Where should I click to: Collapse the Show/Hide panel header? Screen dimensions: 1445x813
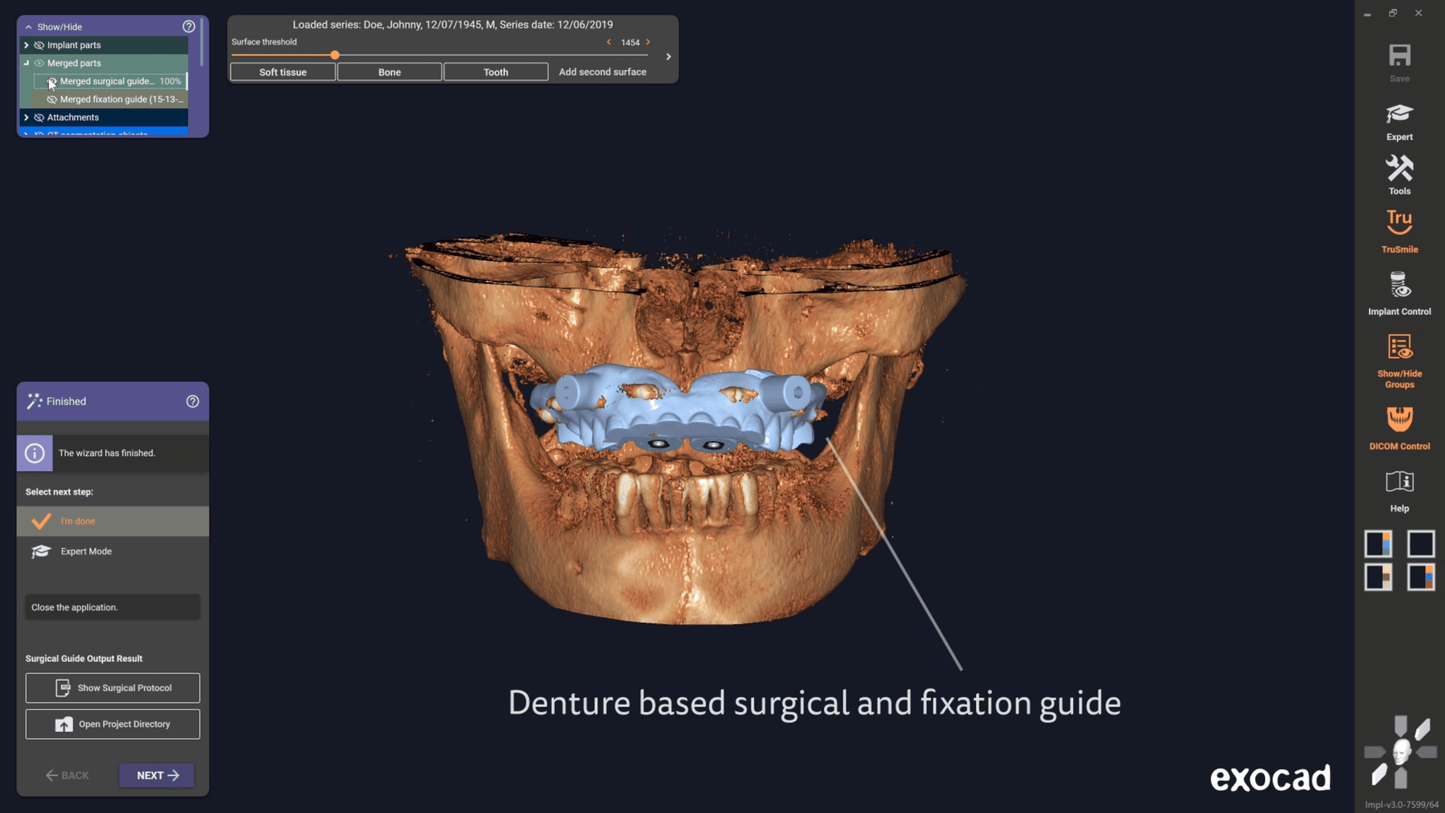[29, 27]
